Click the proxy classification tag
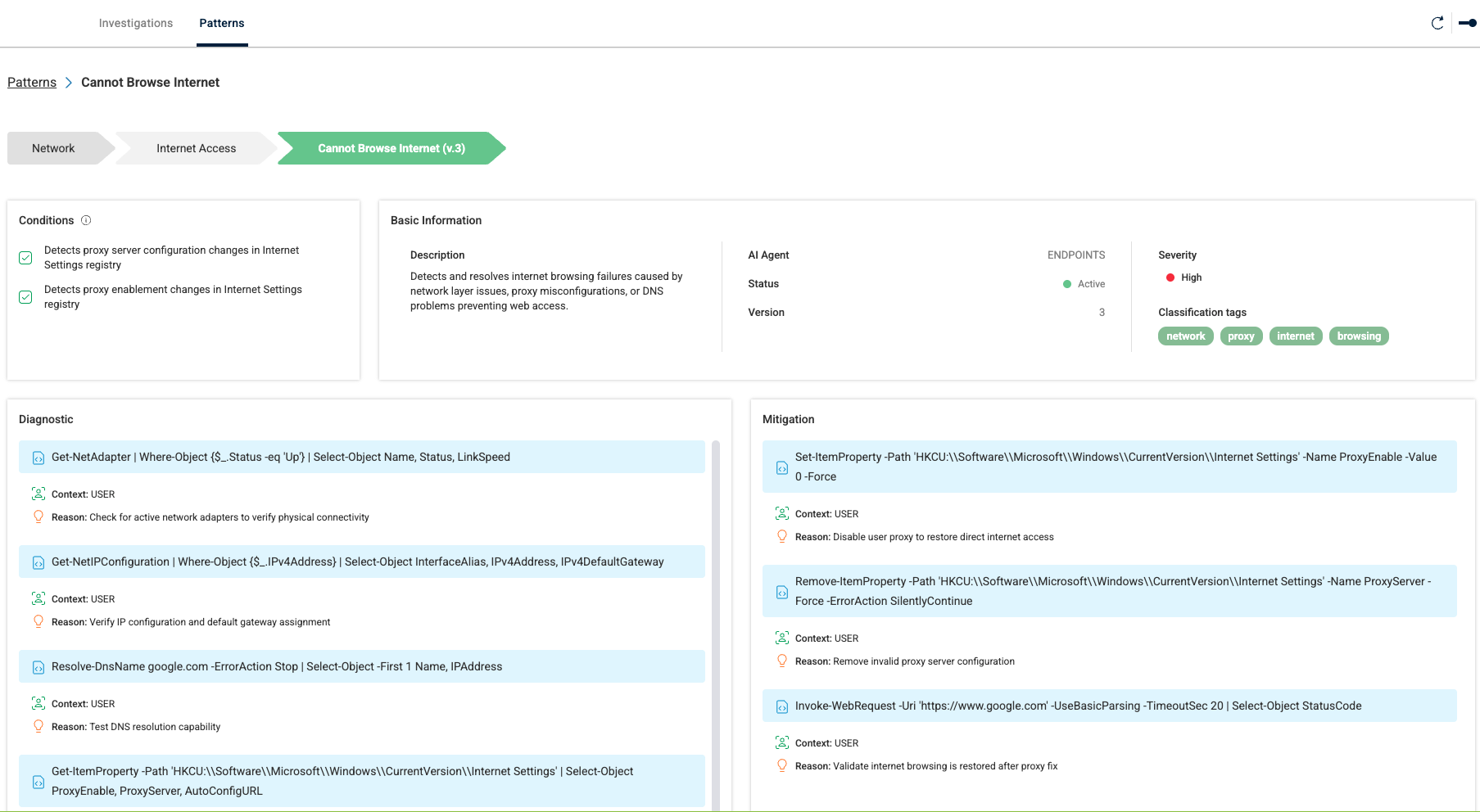Image resolution: width=1480 pixels, height=812 pixels. pos(1241,336)
